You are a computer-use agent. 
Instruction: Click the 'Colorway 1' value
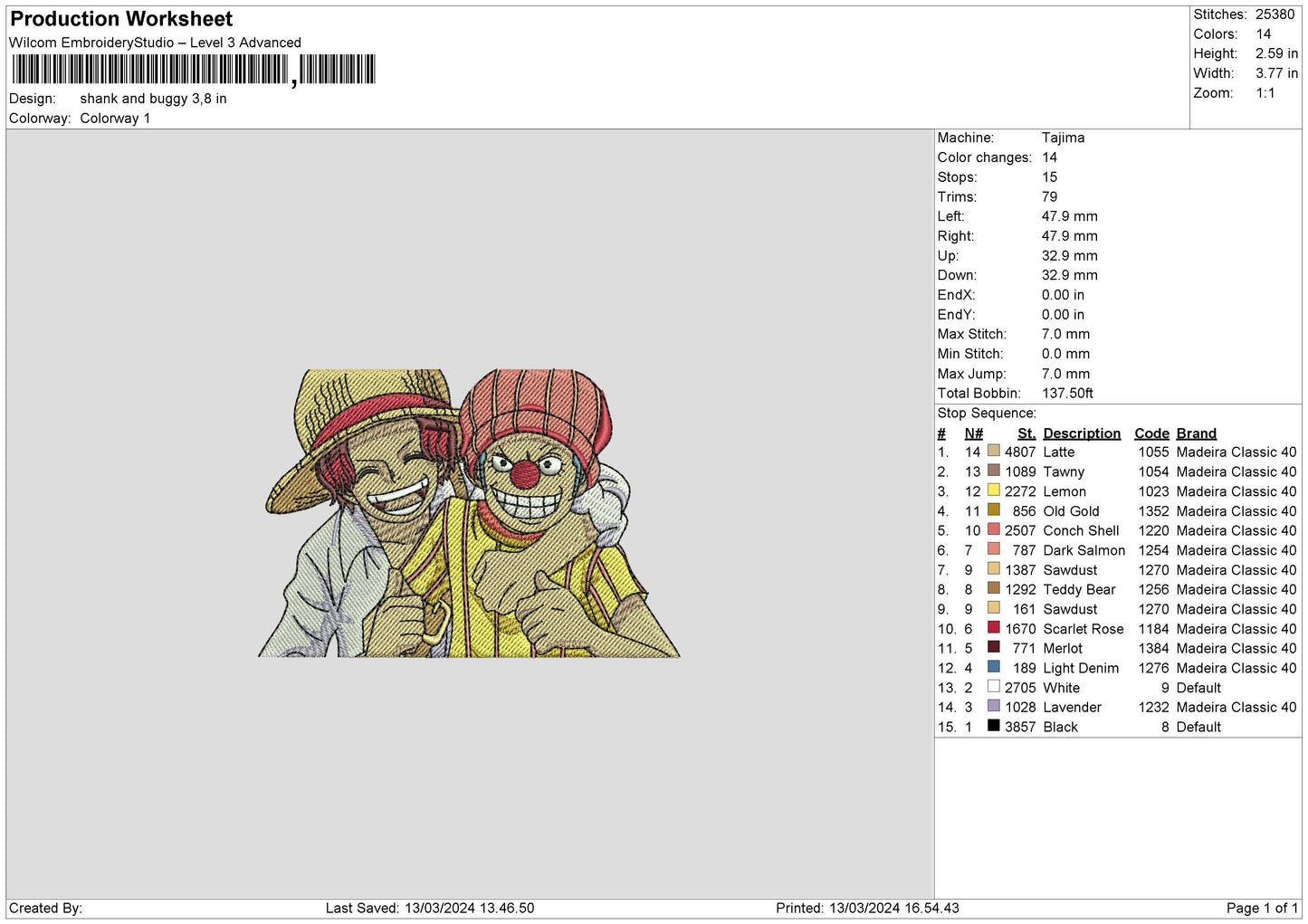[115, 119]
